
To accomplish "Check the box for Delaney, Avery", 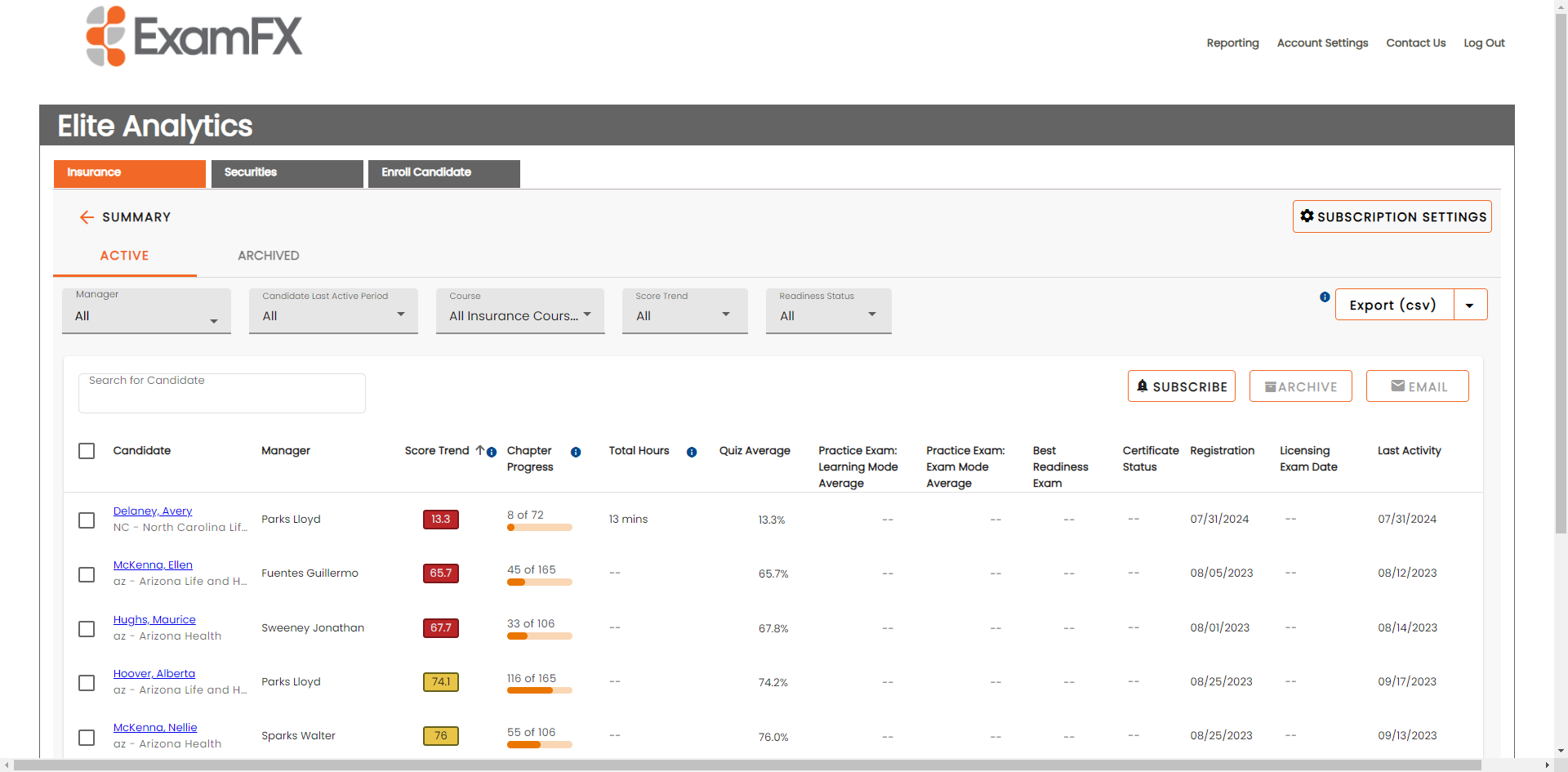I will pos(87,520).
